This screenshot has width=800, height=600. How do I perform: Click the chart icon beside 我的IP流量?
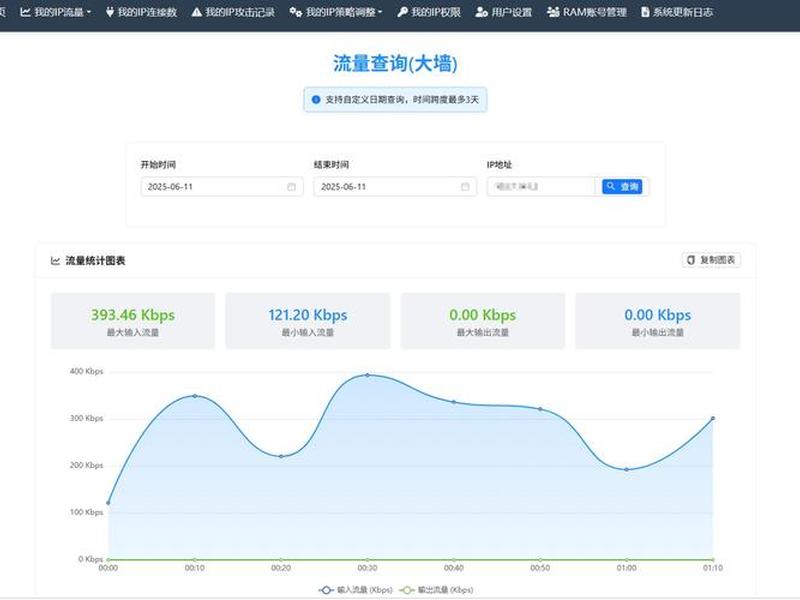pyautogui.click(x=26, y=12)
